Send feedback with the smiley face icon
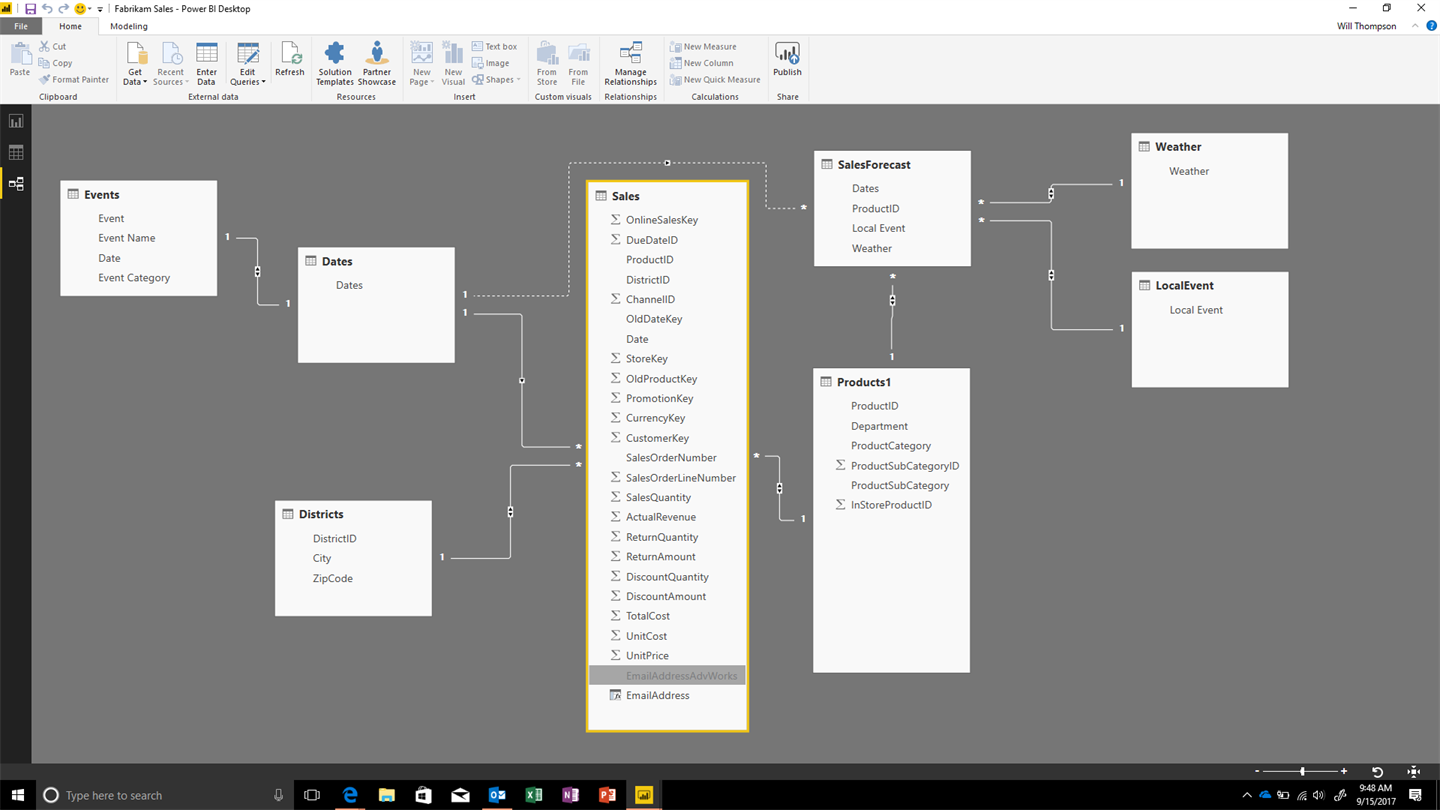Viewport: 1440px width, 810px height. (80, 9)
